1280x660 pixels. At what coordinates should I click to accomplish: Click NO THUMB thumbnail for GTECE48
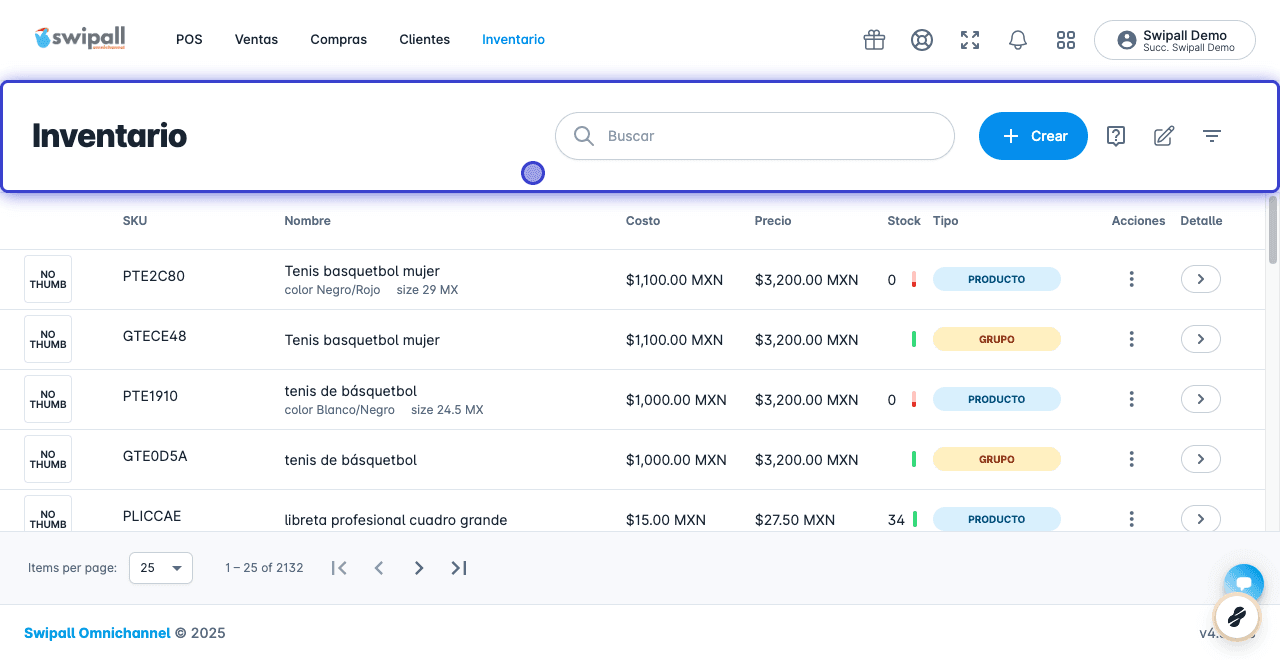(x=48, y=339)
